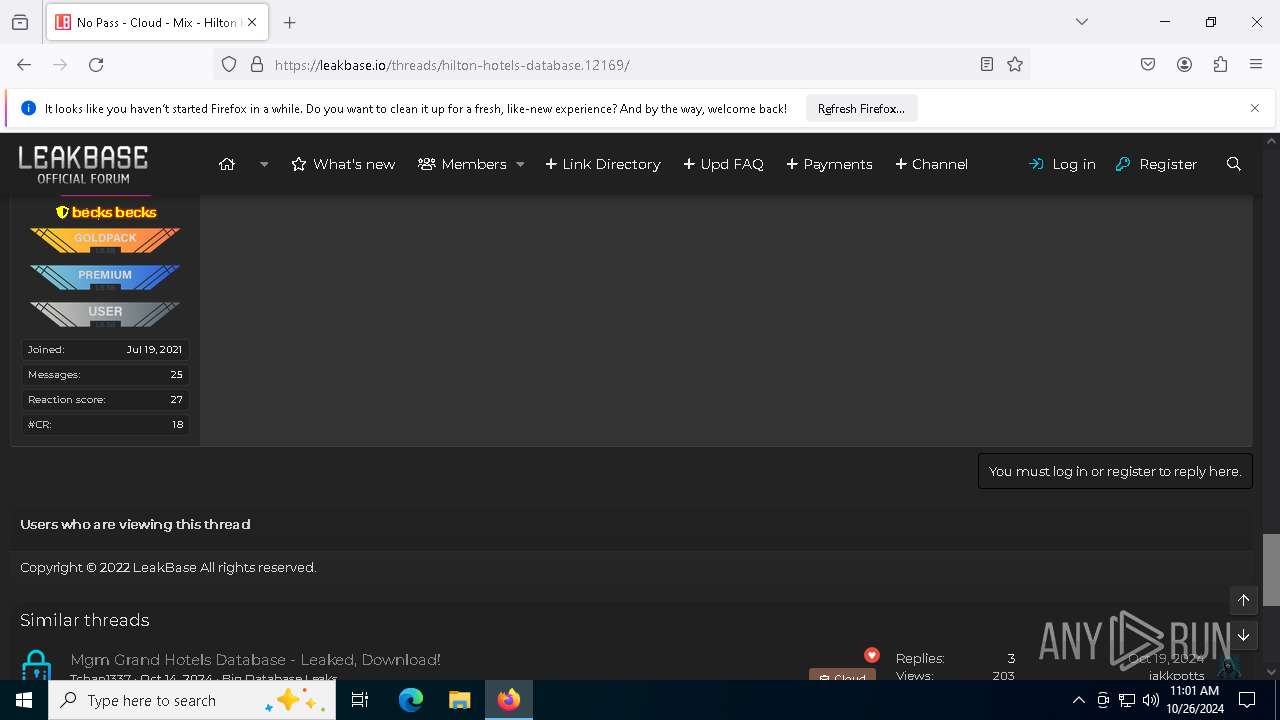This screenshot has width=1280, height=720.
Task: Open the Firefox account icon
Action: click(1184, 64)
